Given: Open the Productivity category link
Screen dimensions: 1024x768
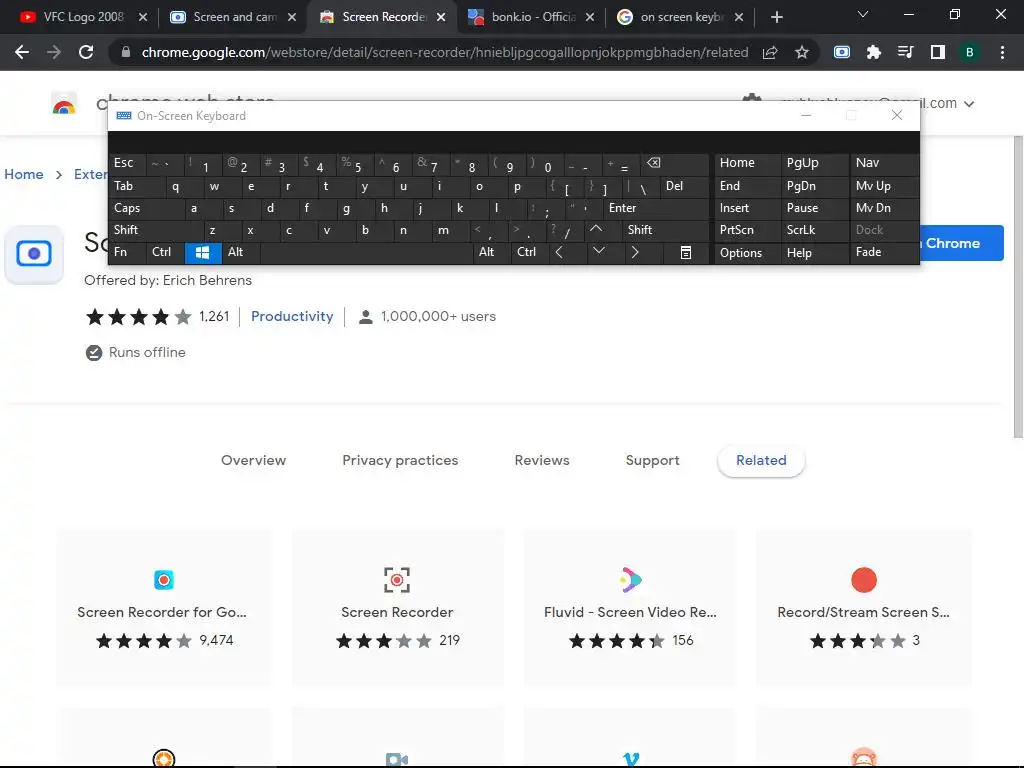Looking at the screenshot, I should (292, 316).
